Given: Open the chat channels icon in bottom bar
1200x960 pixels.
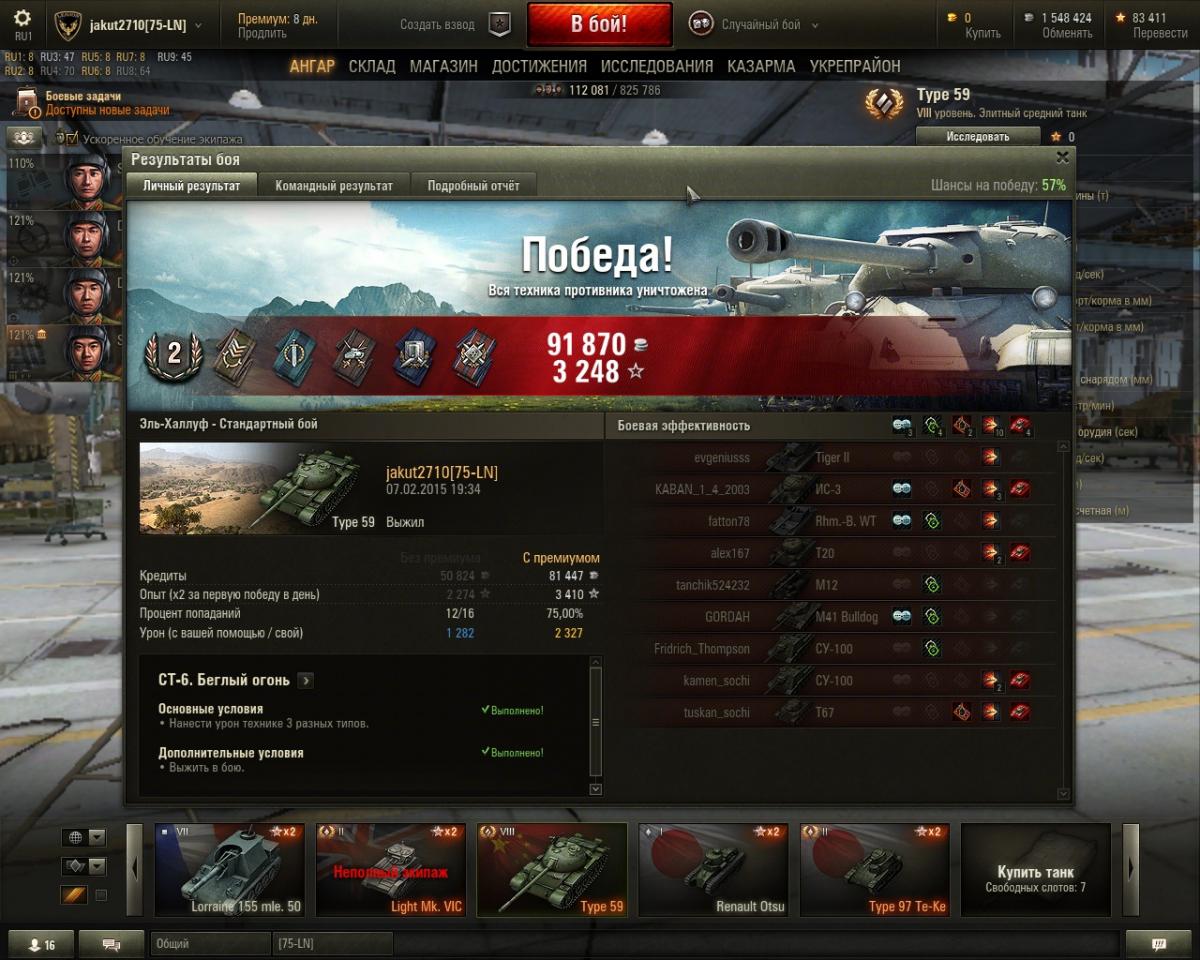Looking at the screenshot, I should 111,944.
